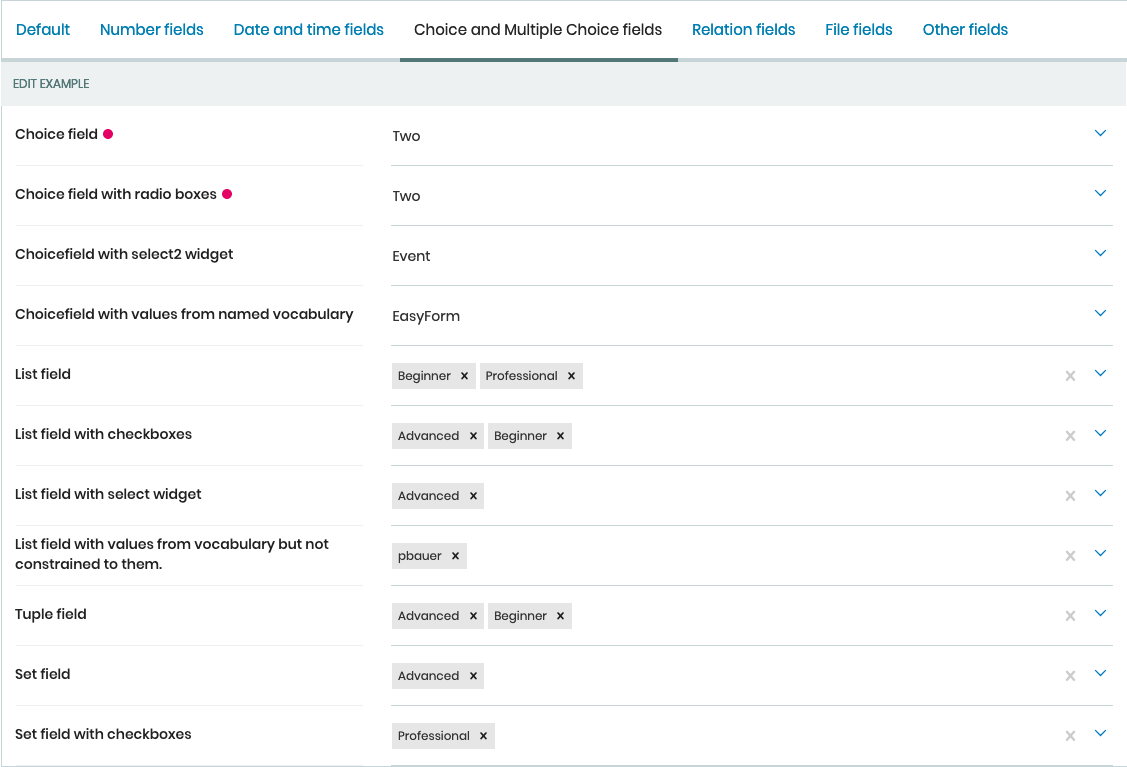Image resolution: width=1127 pixels, height=767 pixels.
Task: Click the 'Set field with checkboxes' label
Action: [103, 734]
